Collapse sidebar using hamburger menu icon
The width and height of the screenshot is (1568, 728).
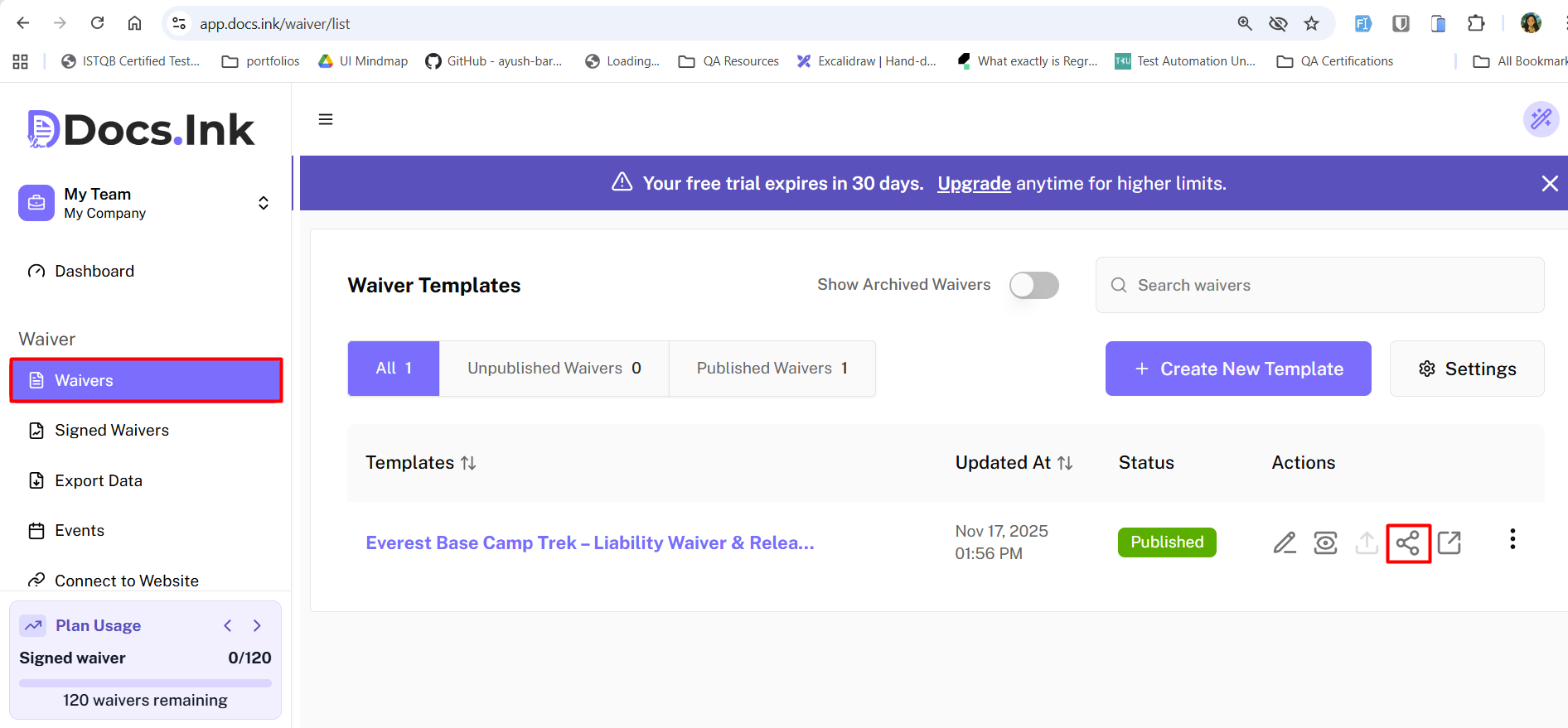pyautogui.click(x=326, y=119)
